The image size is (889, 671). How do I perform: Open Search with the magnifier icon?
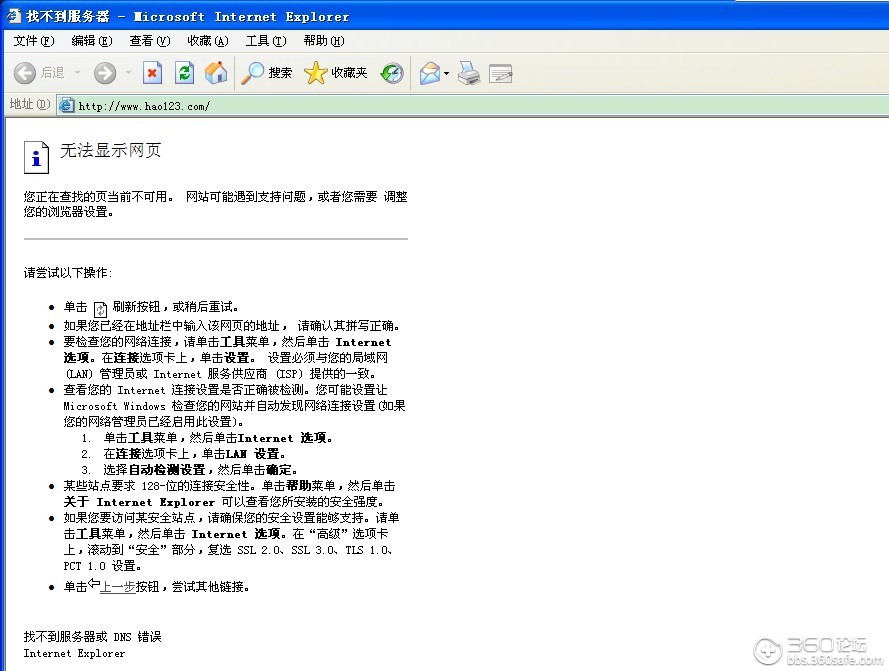point(252,73)
